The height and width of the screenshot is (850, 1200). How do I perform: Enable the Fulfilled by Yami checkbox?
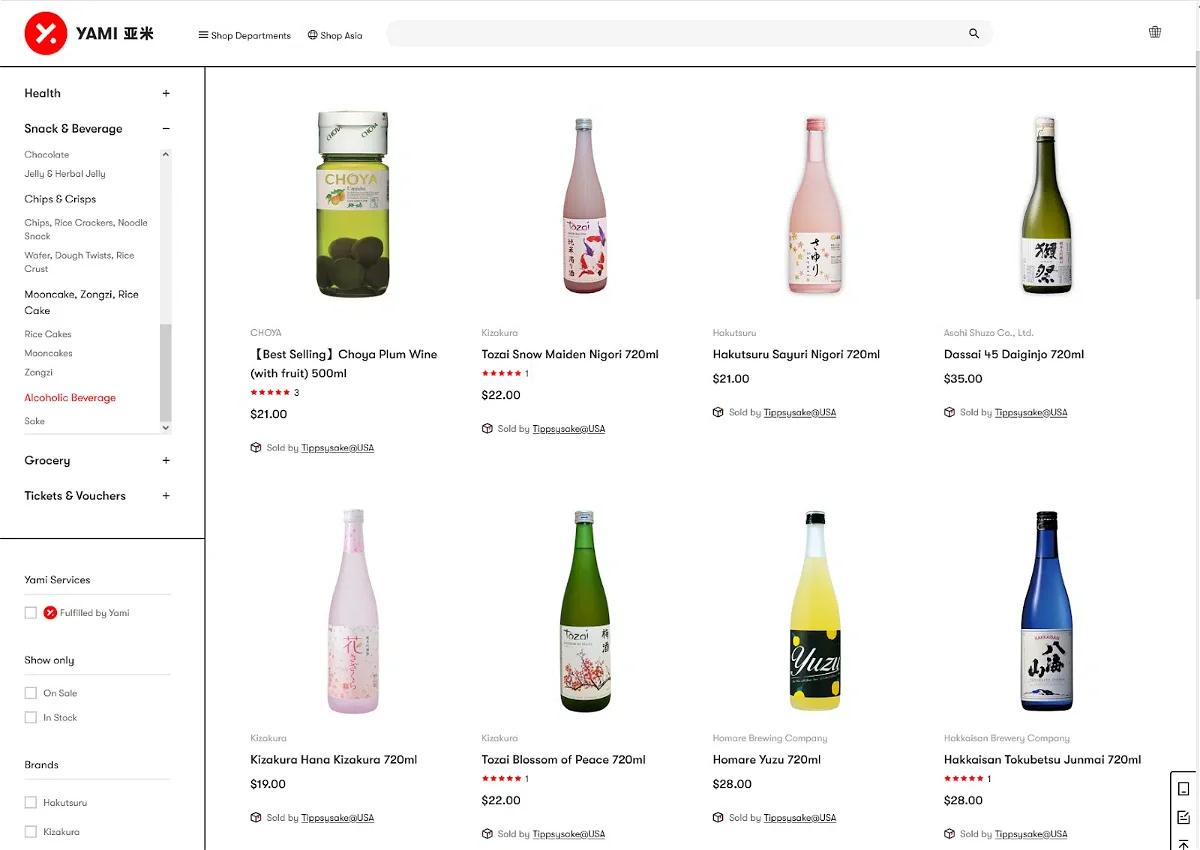click(x=31, y=613)
